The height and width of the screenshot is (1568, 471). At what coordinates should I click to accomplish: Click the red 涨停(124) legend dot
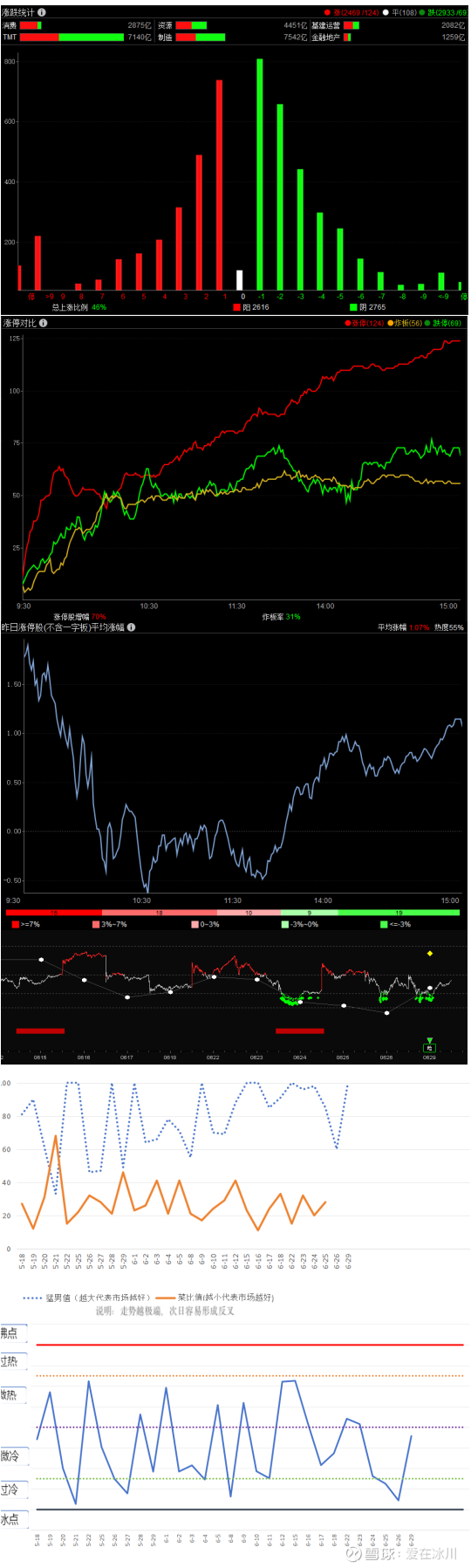click(x=348, y=323)
